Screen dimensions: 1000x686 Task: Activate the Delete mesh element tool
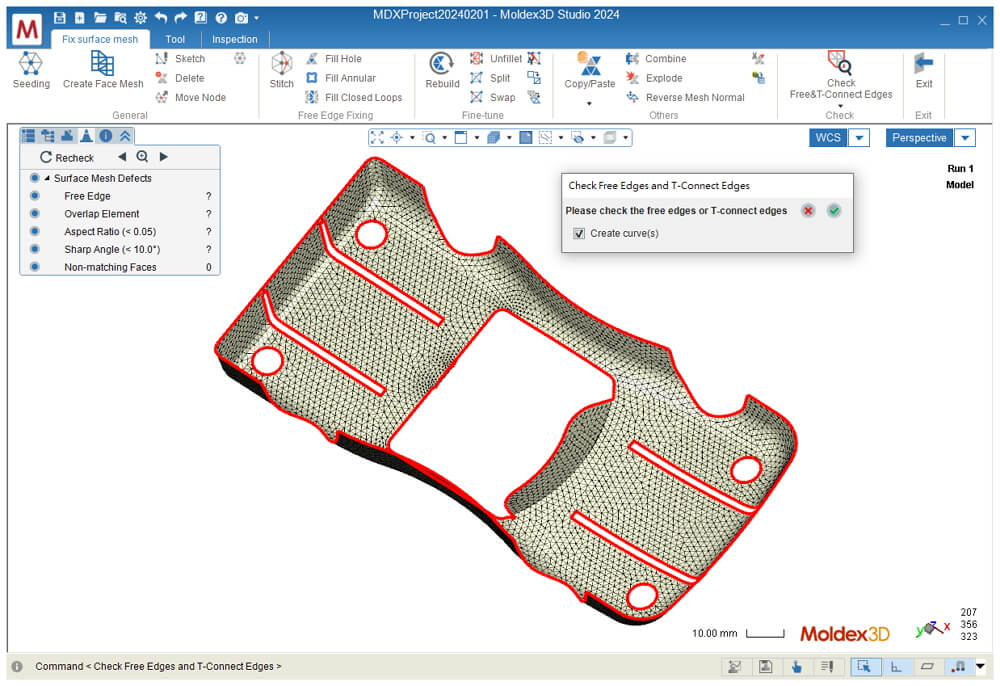tap(180, 78)
